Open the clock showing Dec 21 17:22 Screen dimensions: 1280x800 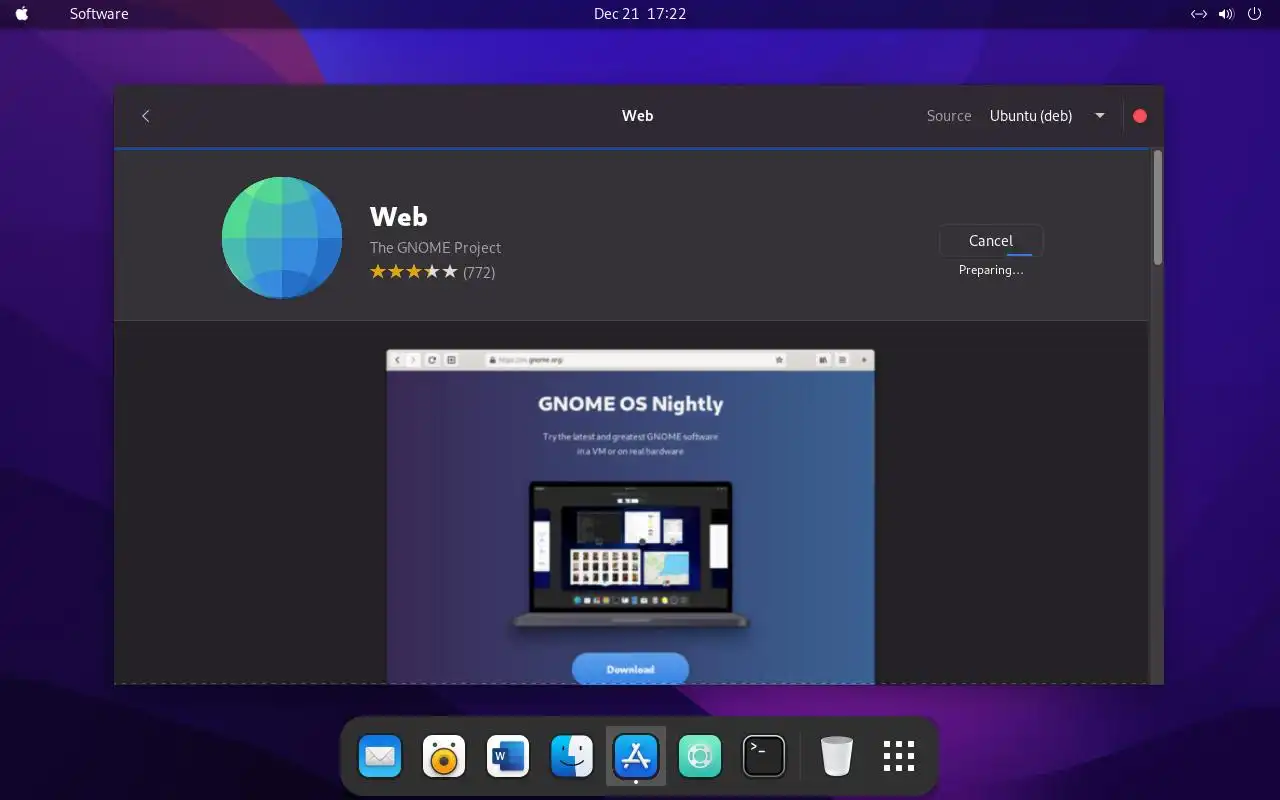640,14
